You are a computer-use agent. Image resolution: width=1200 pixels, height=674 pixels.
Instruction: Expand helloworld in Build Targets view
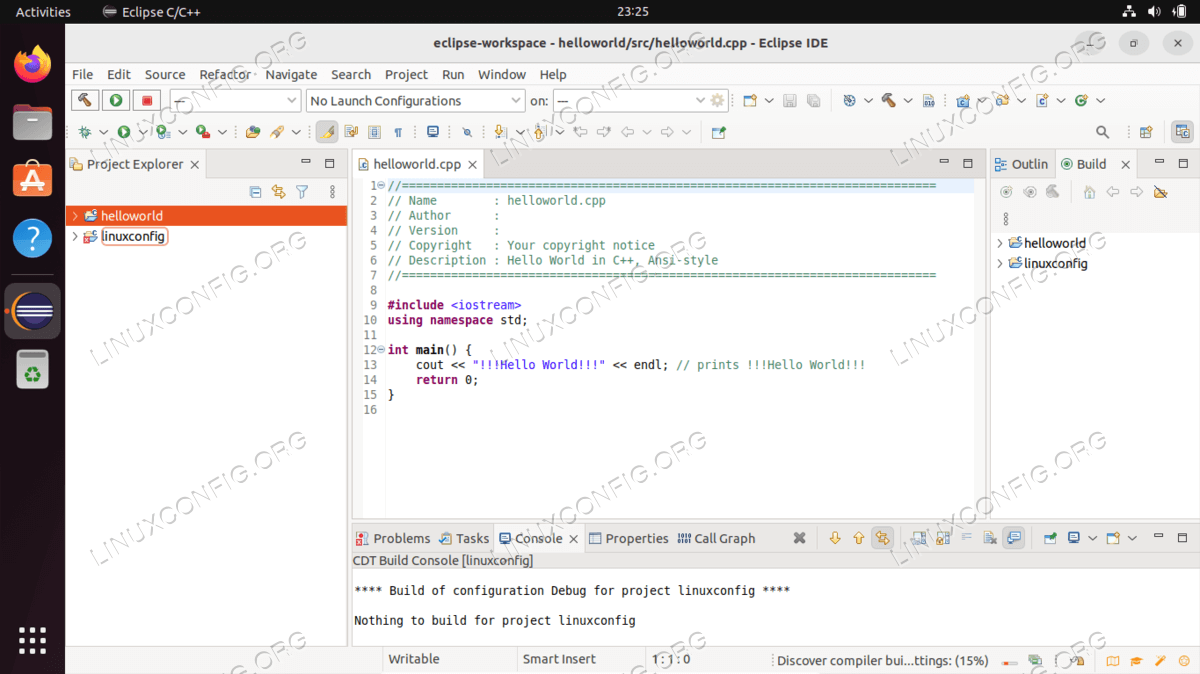click(x=1000, y=243)
